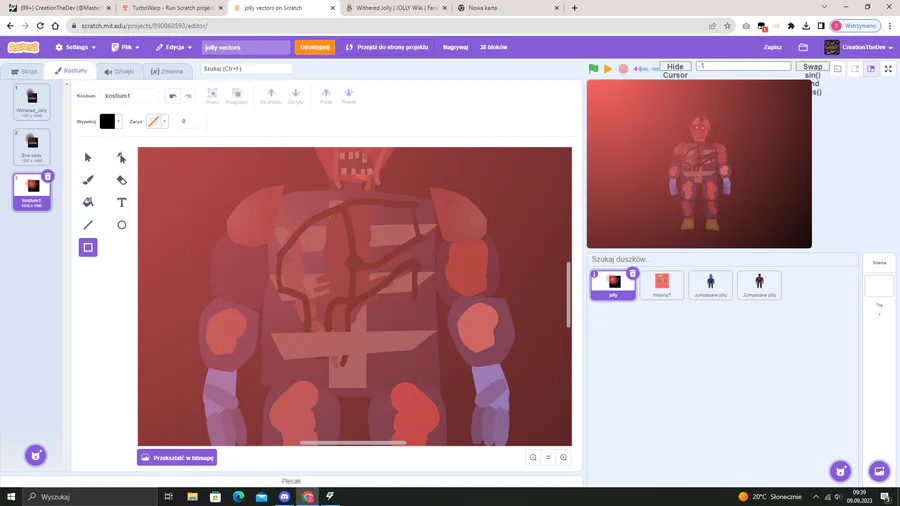The height and width of the screenshot is (506, 900).
Task: Open the Chrome tab search chevron
Action: [824, 7]
